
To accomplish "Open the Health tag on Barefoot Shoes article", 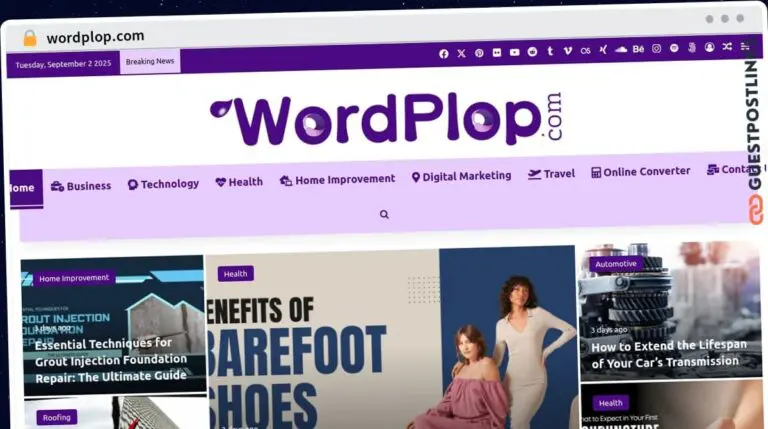I will [x=236, y=274].
